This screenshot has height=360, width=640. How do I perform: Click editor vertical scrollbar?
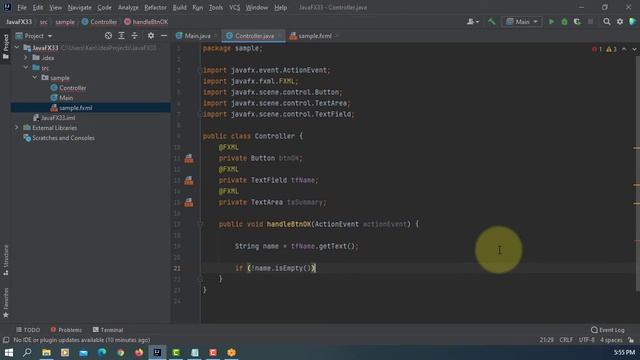pos(637,173)
